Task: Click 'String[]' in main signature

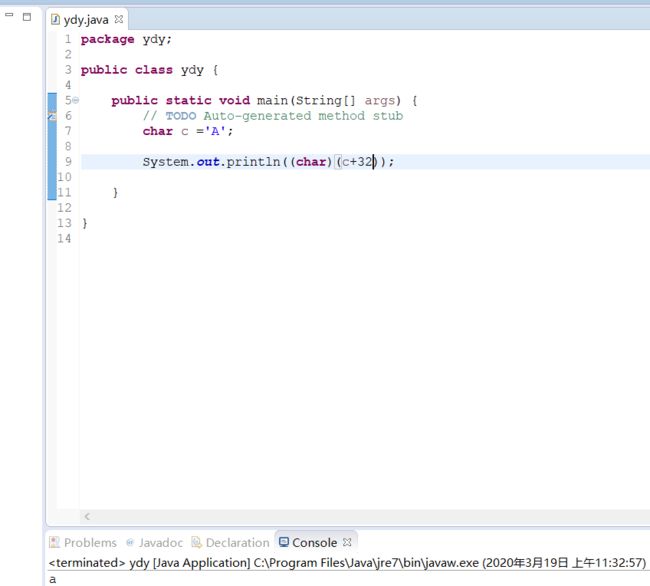Action: coord(325,100)
